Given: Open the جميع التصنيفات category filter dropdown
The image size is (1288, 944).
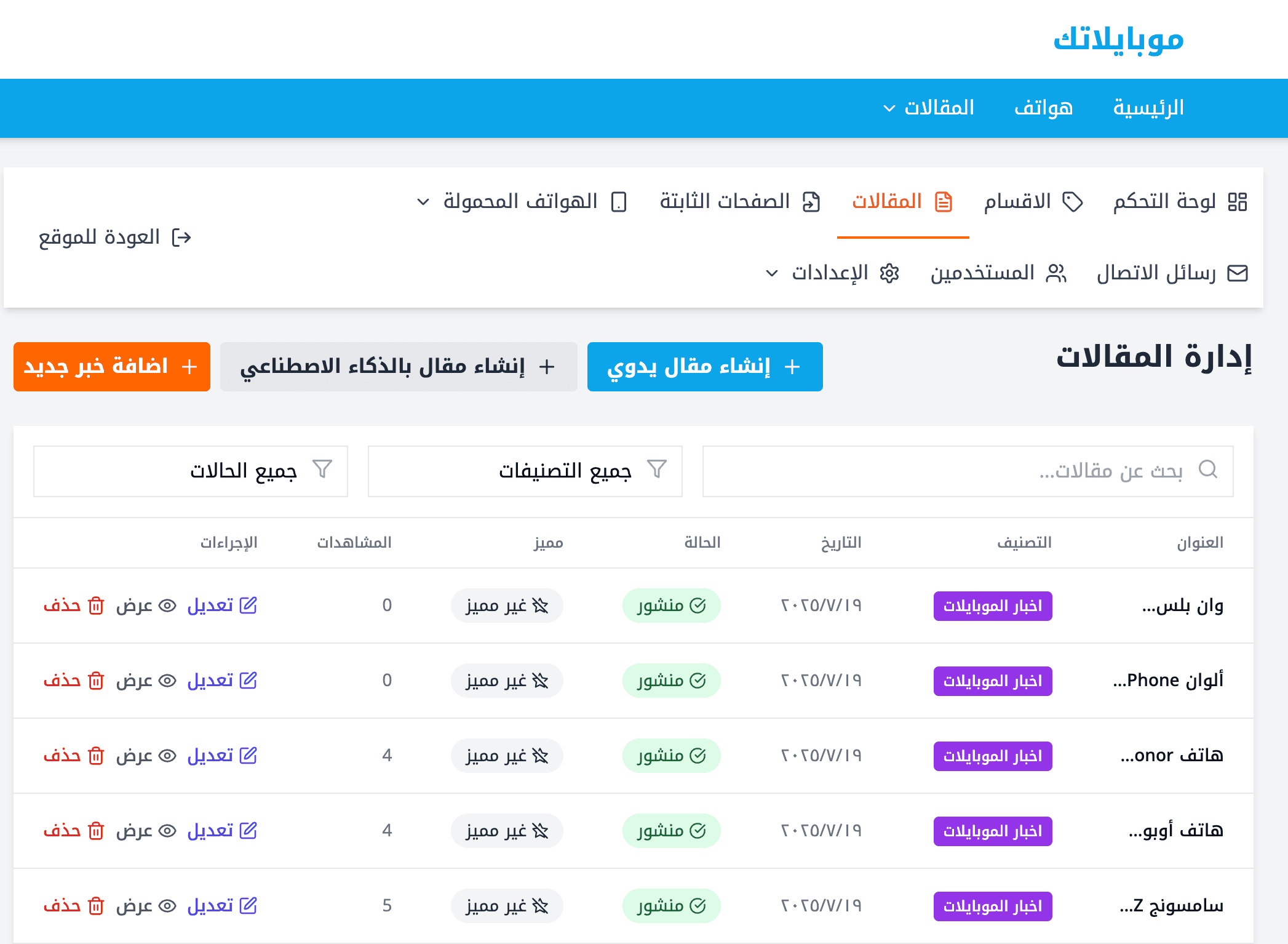Looking at the screenshot, I should tap(525, 471).
